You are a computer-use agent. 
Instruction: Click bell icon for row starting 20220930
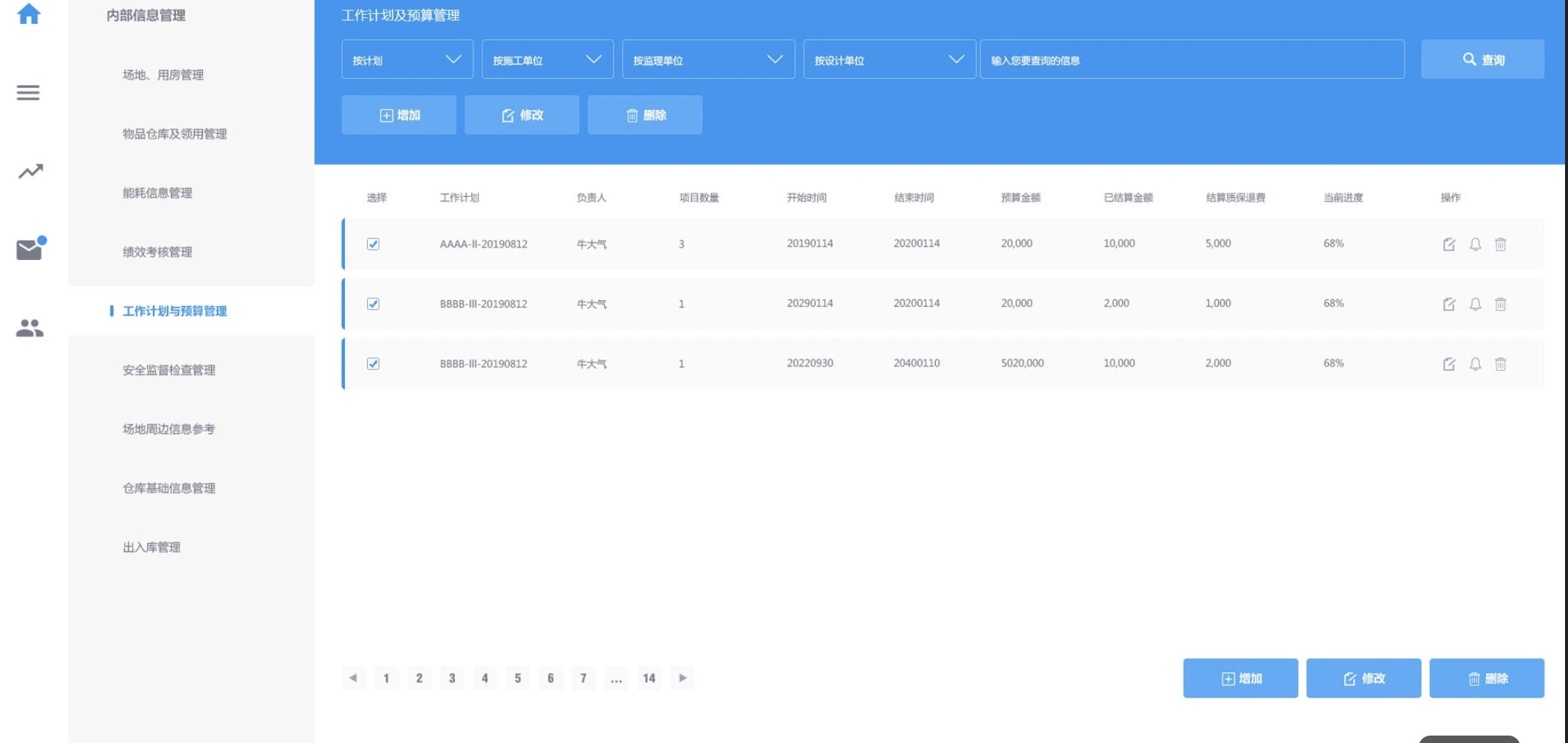(1476, 364)
